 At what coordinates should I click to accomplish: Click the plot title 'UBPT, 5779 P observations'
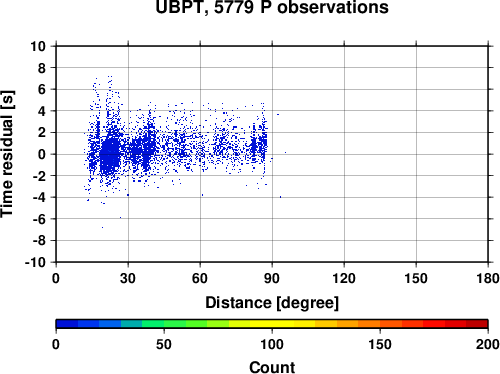tap(272, 7)
